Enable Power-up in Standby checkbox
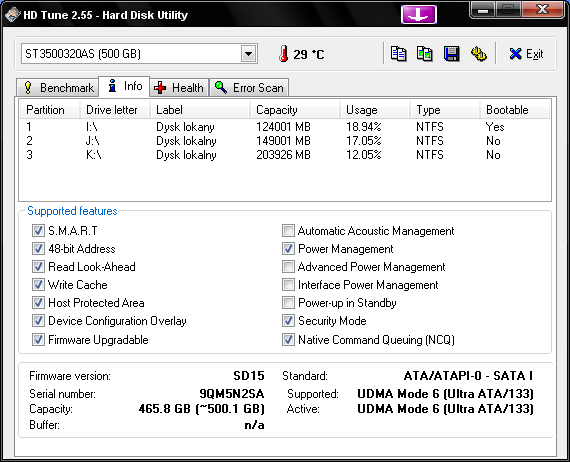 (x=288, y=302)
